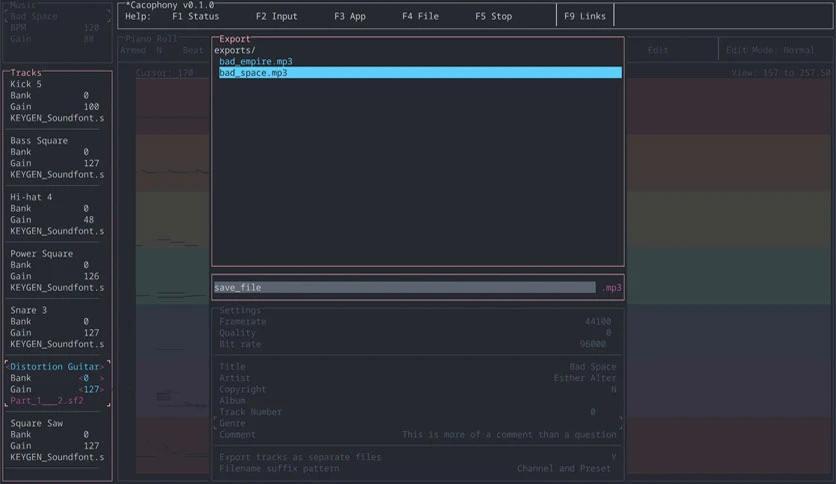This screenshot has width=836, height=484.
Task: Select the Kick 5 track
Action: pyautogui.click(x=26, y=84)
